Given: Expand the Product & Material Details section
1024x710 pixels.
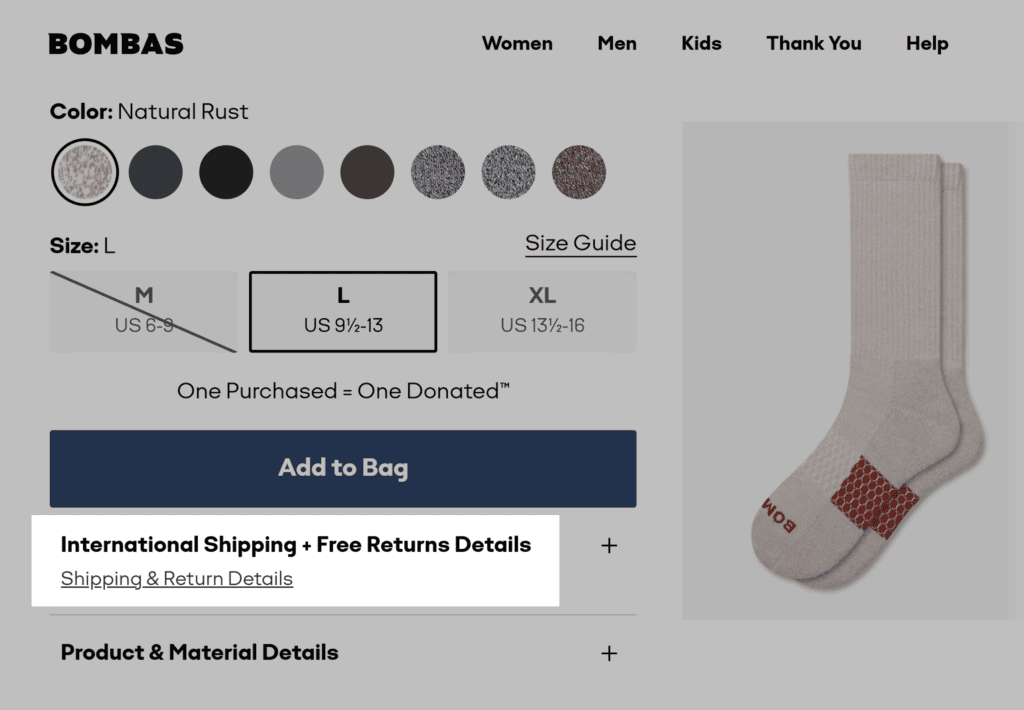Looking at the screenshot, I should [x=607, y=652].
